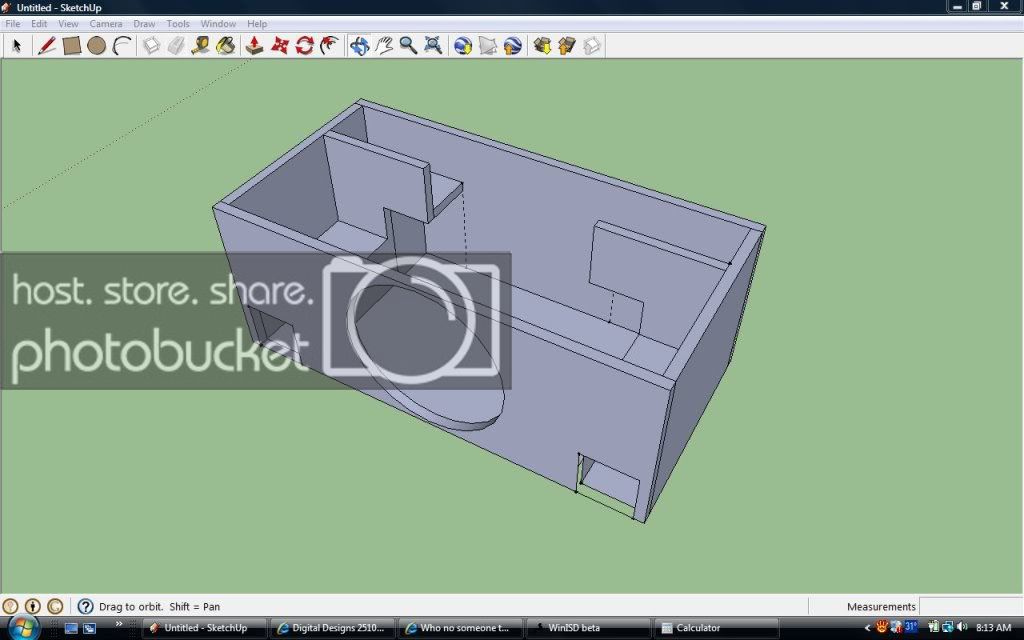The width and height of the screenshot is (1024, 640).
Task: Switch to WinISD beta taskbar button
Action: click(x=588, y=628)
